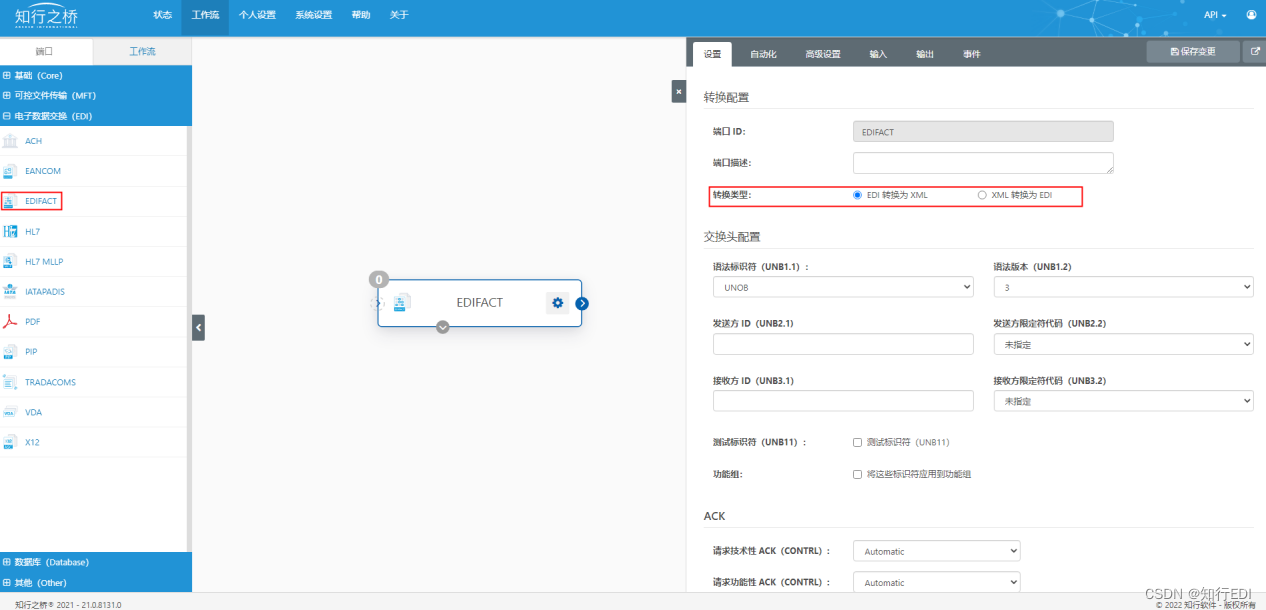Select the PDF connector icon
The height and width of the screenshot is (610, 1266).
tap(10, 321)
